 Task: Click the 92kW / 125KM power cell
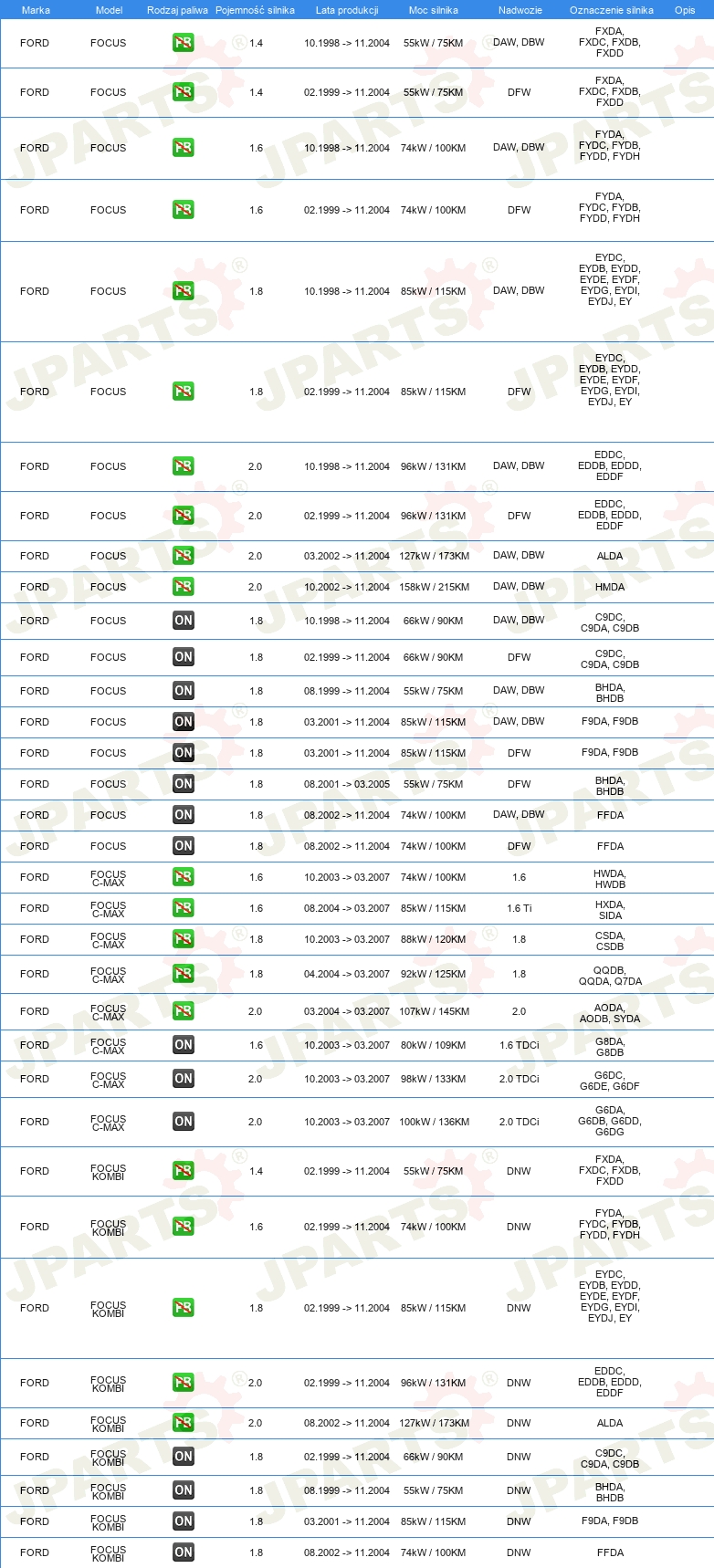tap(434, 974)
